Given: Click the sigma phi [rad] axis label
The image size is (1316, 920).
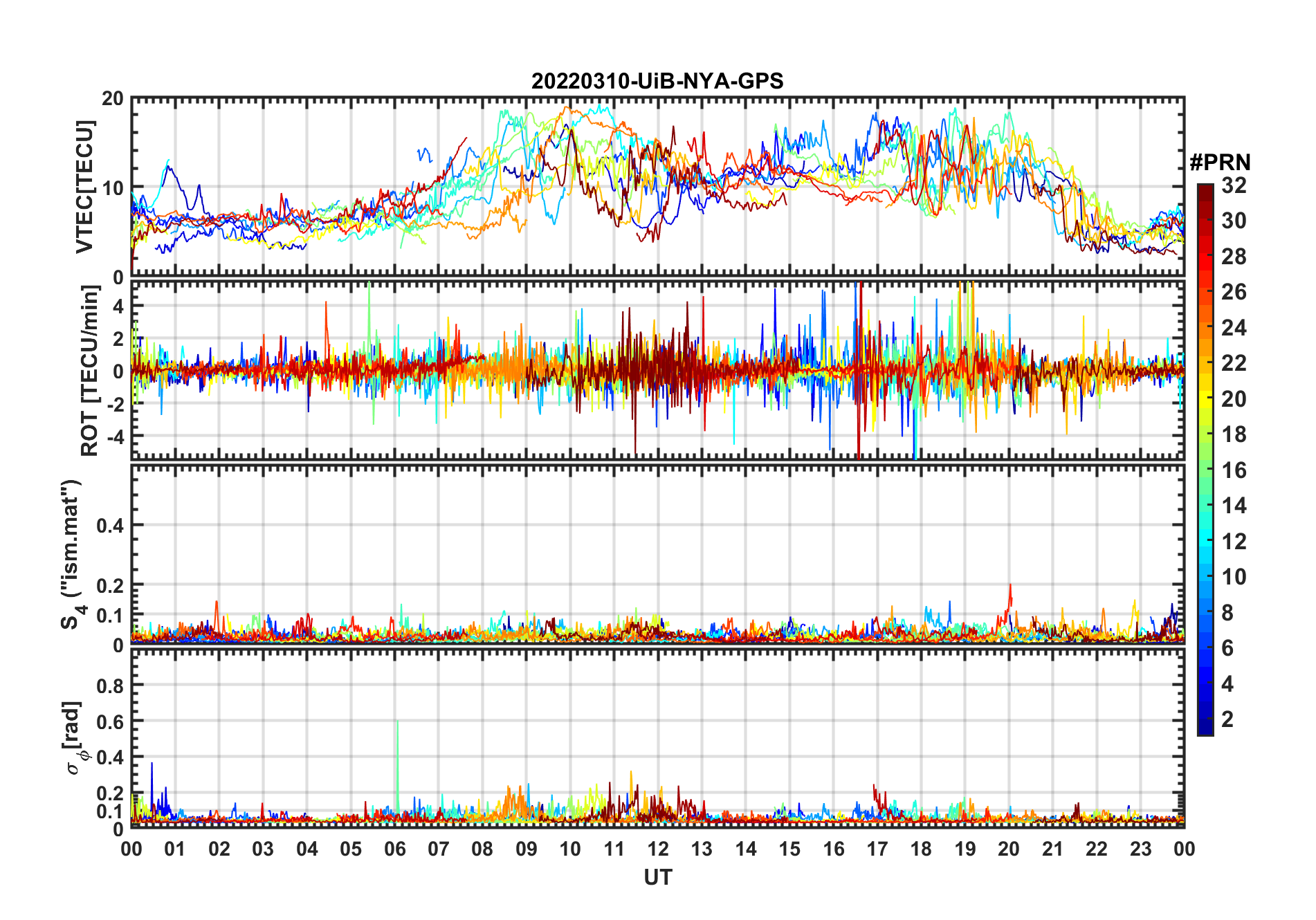Looking at the screenshot, I should pyautogui.click(x=74, y=738).
